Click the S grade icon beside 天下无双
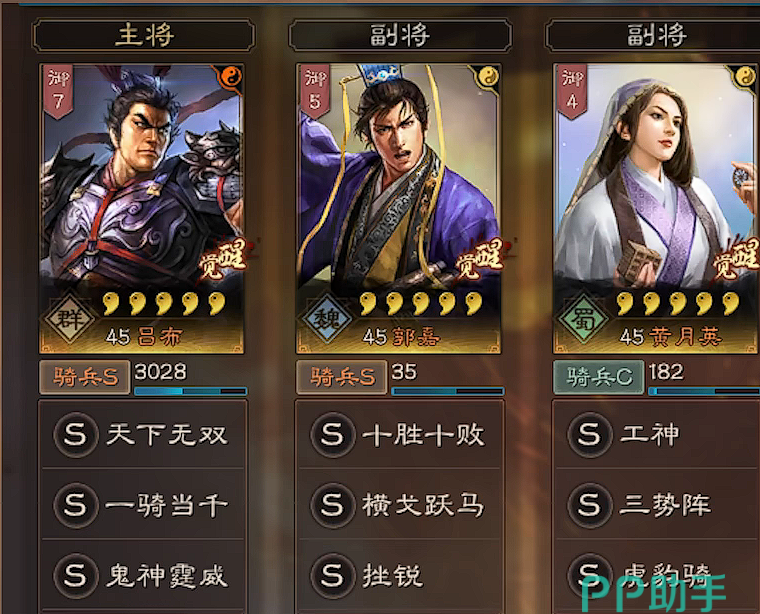760x614 pixels. tap(76, 434)
